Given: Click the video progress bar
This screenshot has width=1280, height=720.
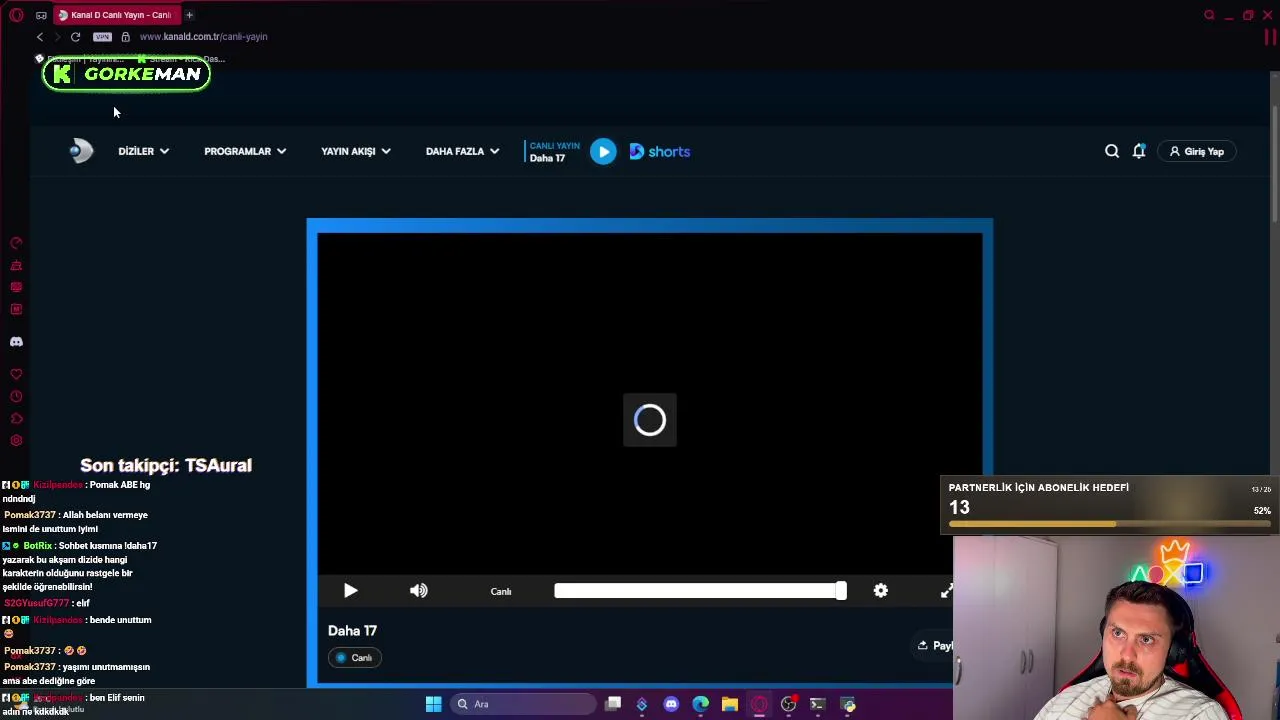Looking at the screenshot, I should pyautogui.click(x=700, y=591).
